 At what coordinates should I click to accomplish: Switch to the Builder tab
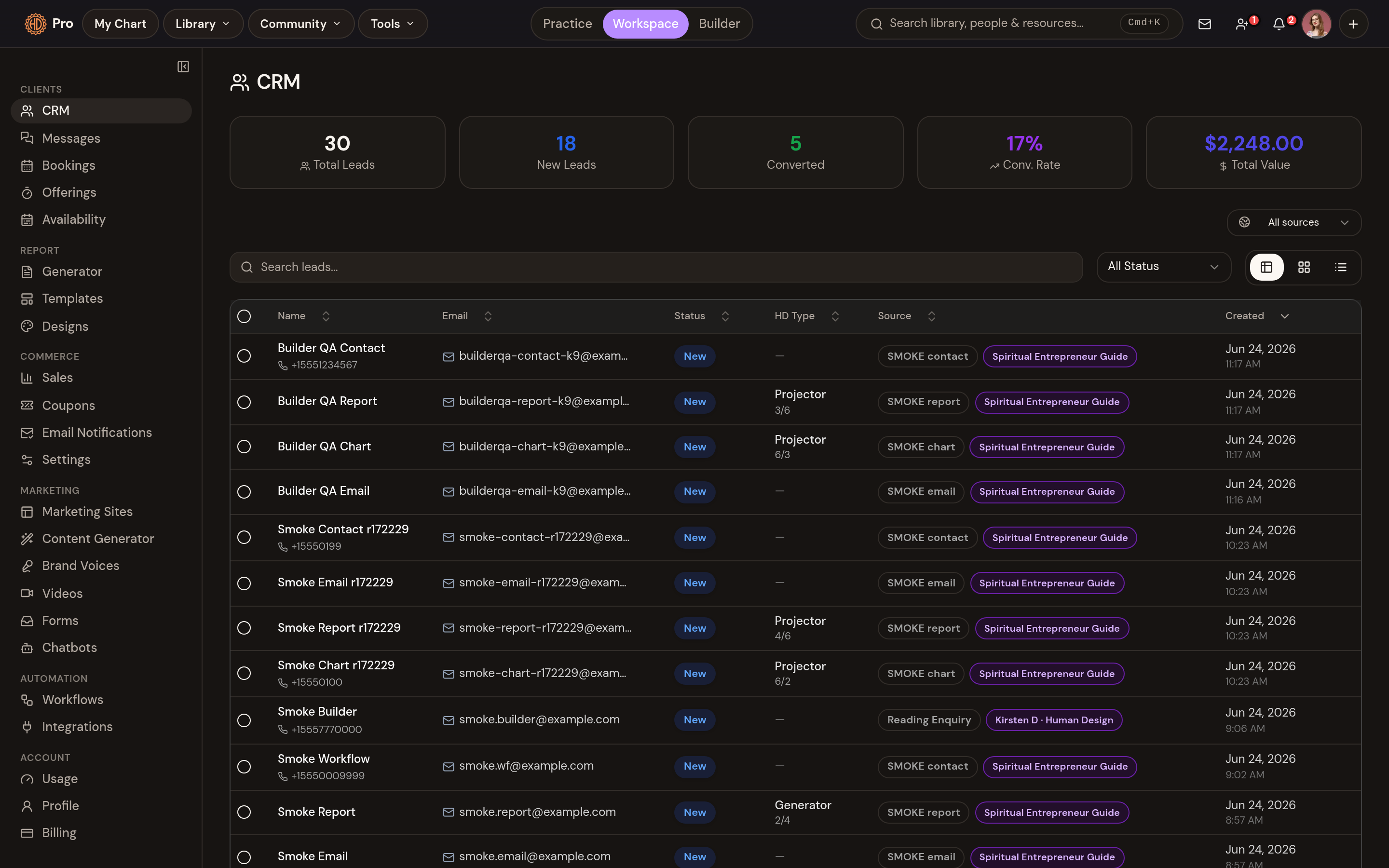pyautogui.click(x=719, y=24)
